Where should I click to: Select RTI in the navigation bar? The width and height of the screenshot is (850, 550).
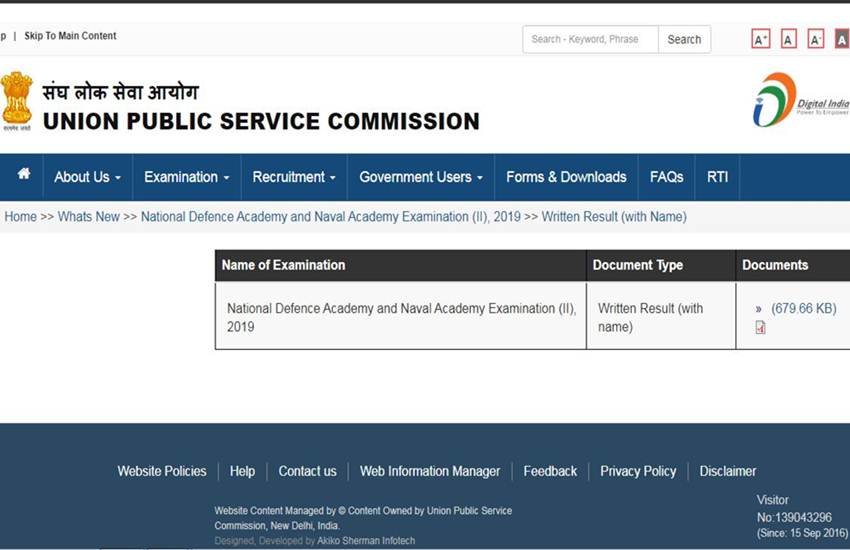pyautogui.click(x=717, y=177)
